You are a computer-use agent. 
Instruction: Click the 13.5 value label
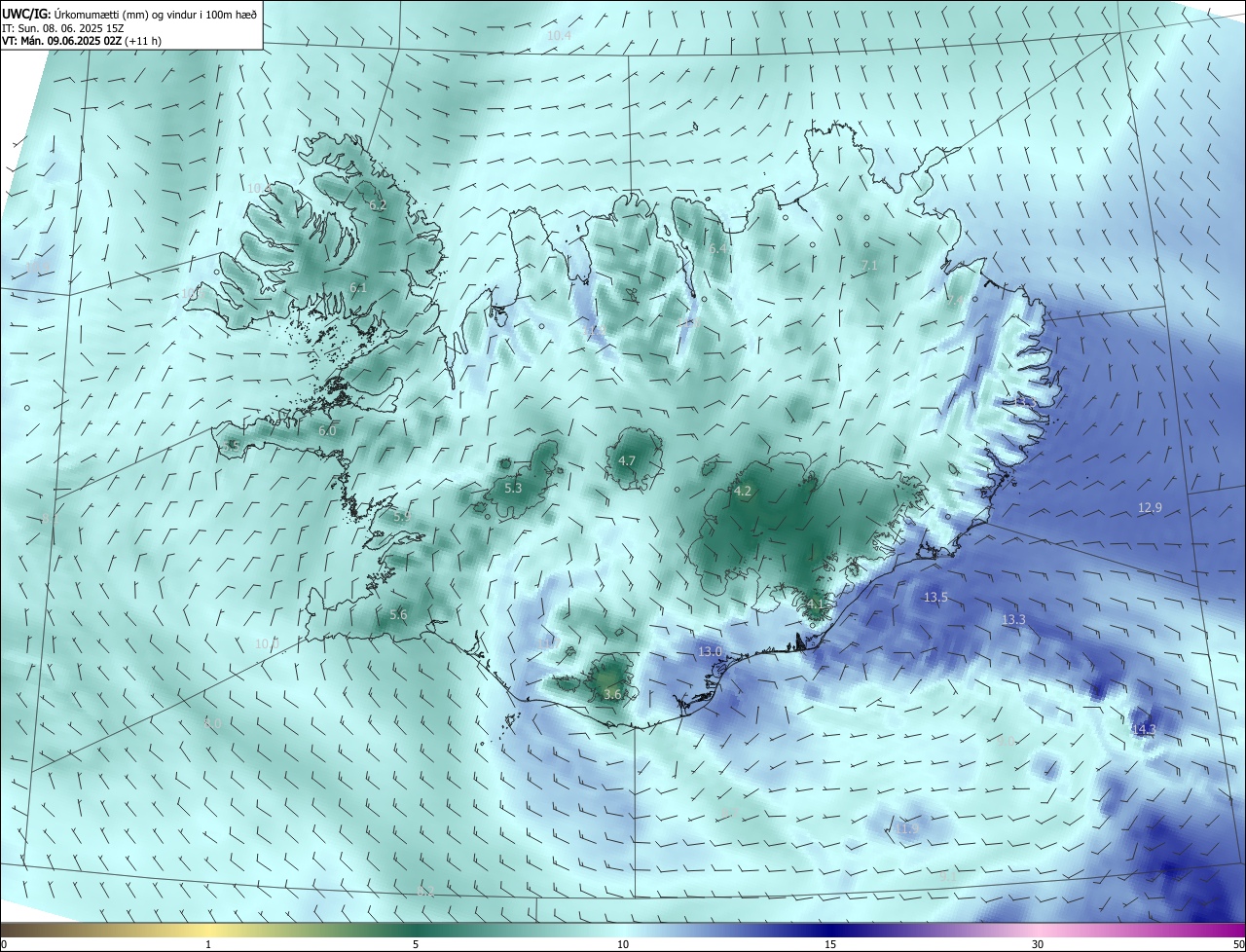pyautogui.click(x=935, y=598)
